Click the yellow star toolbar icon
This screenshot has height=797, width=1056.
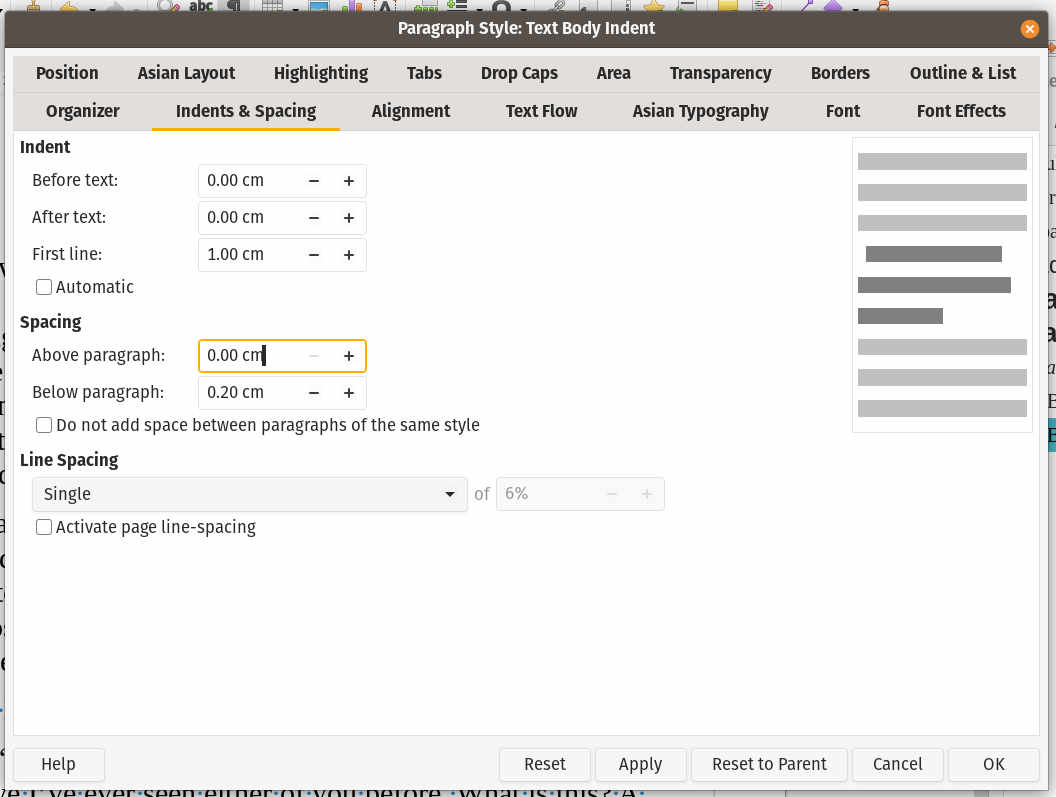(653, 7)
